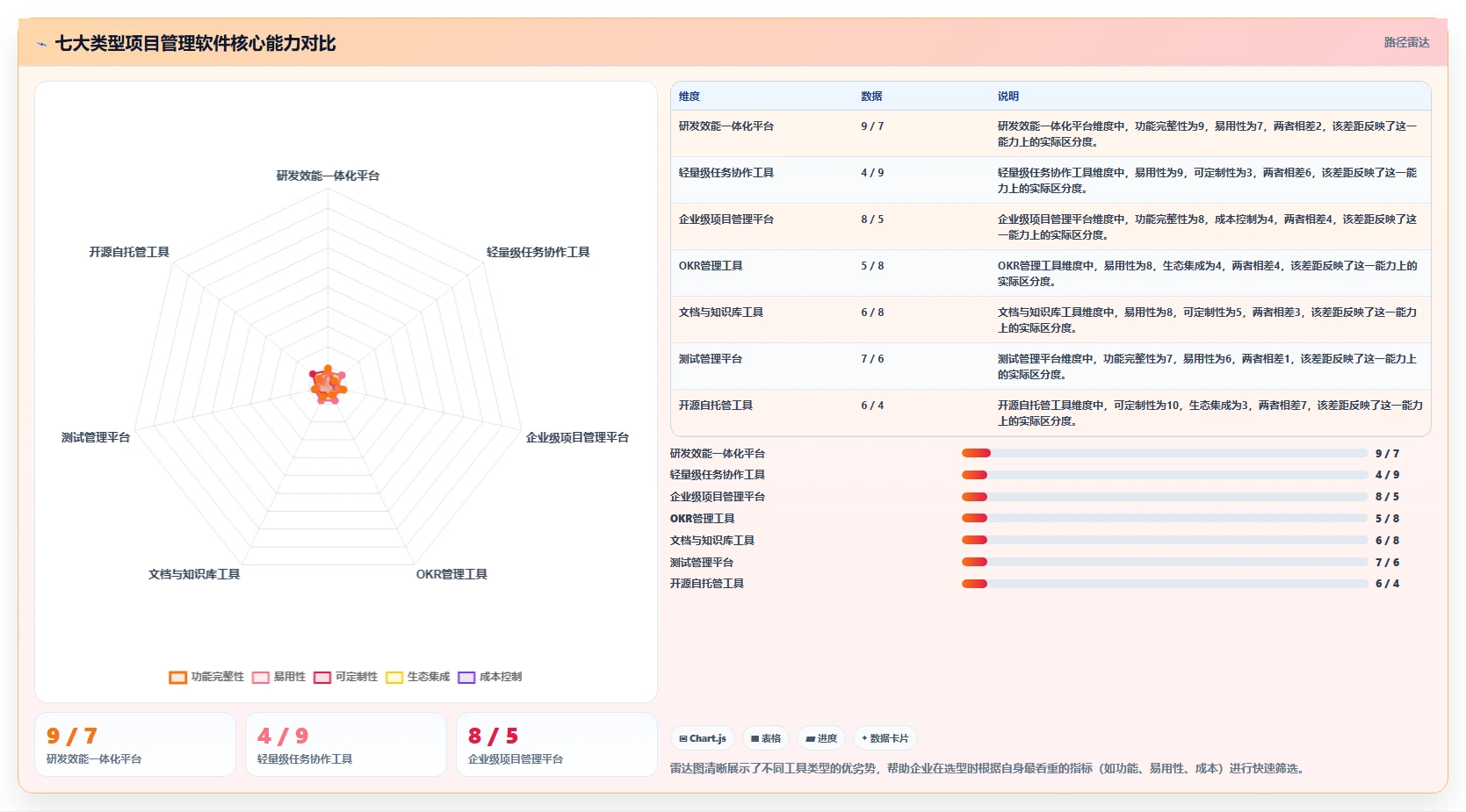Click the 维度 column header
This screenshot has height=812, width=1466.
690,97
